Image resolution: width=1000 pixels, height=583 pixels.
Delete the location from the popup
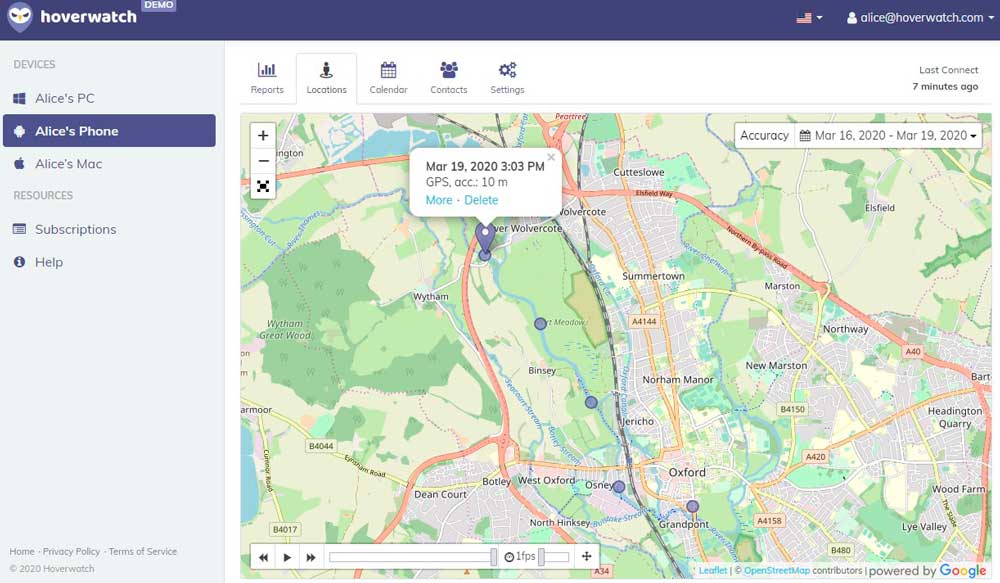tap(481, 200)
